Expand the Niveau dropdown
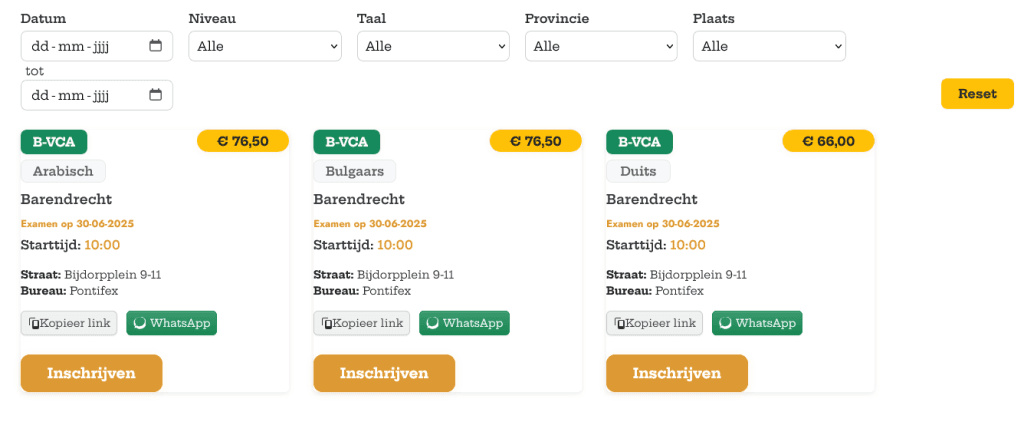Image resolution: width=1024 pixels, height=422 pixels. [265, 46]
